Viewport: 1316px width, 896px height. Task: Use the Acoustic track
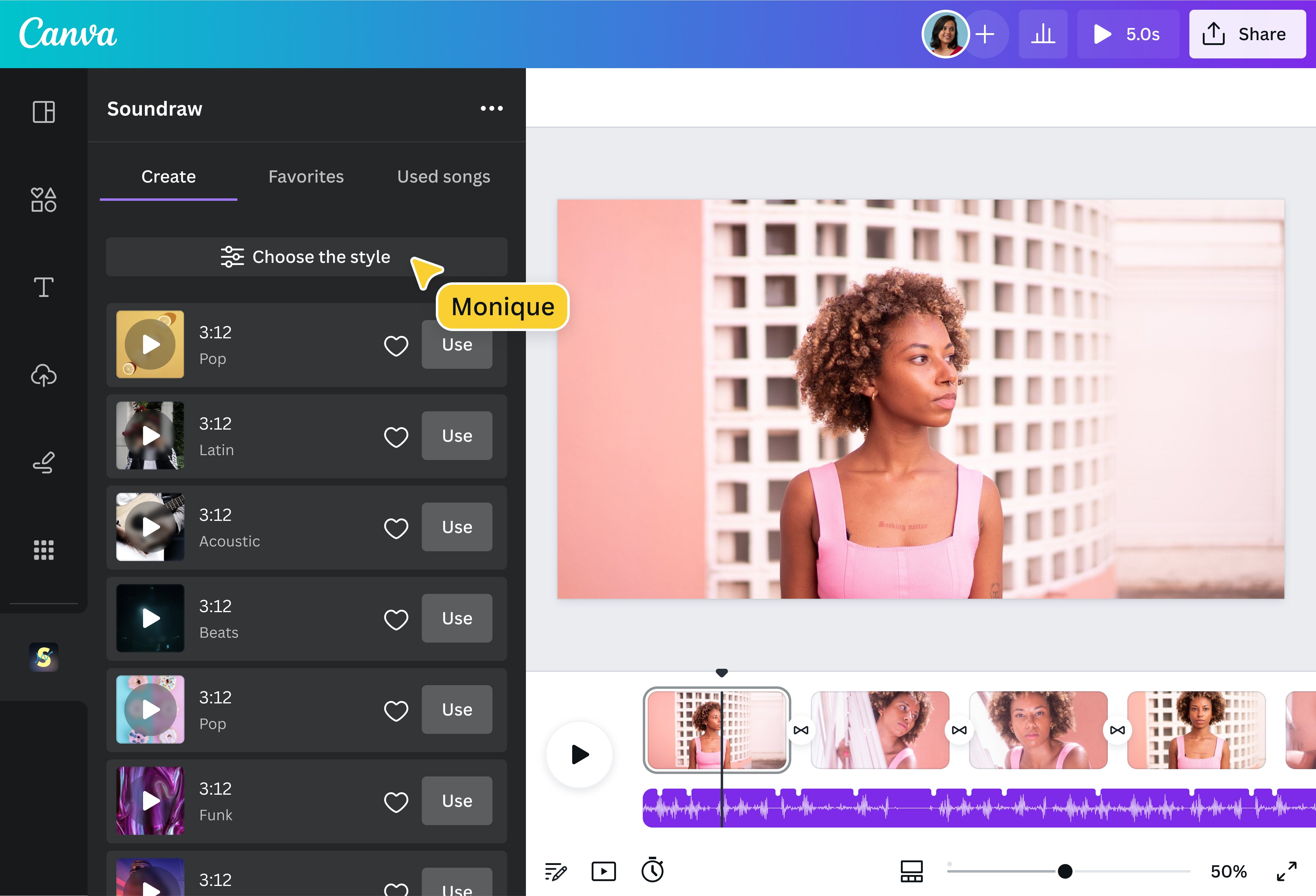(457, 527)
